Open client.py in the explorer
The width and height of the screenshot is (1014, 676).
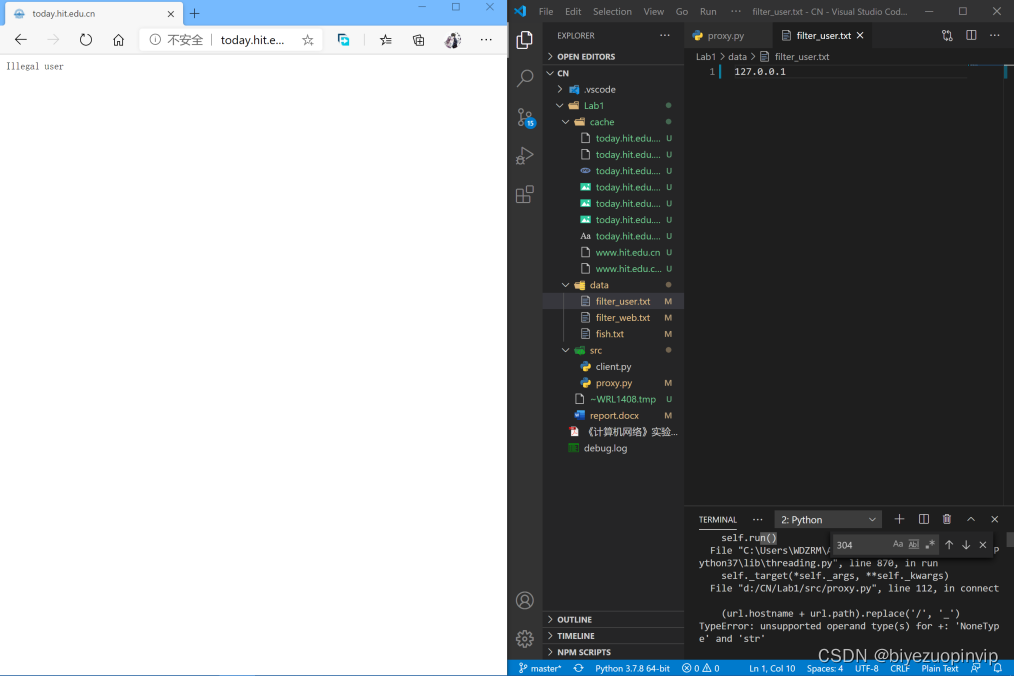point(613,366)
